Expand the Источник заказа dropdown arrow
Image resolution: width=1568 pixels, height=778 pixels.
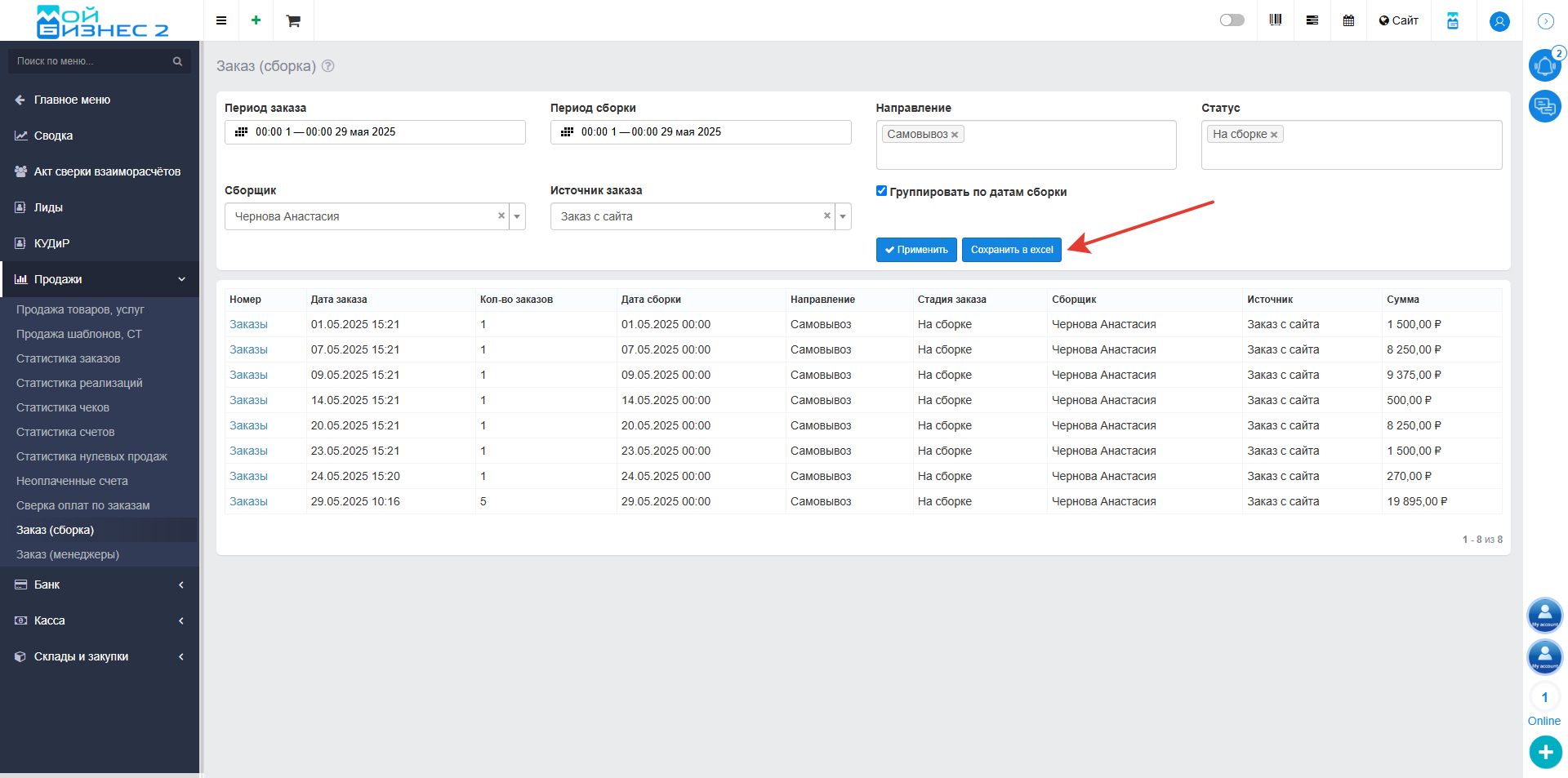[x=843, y=216]
